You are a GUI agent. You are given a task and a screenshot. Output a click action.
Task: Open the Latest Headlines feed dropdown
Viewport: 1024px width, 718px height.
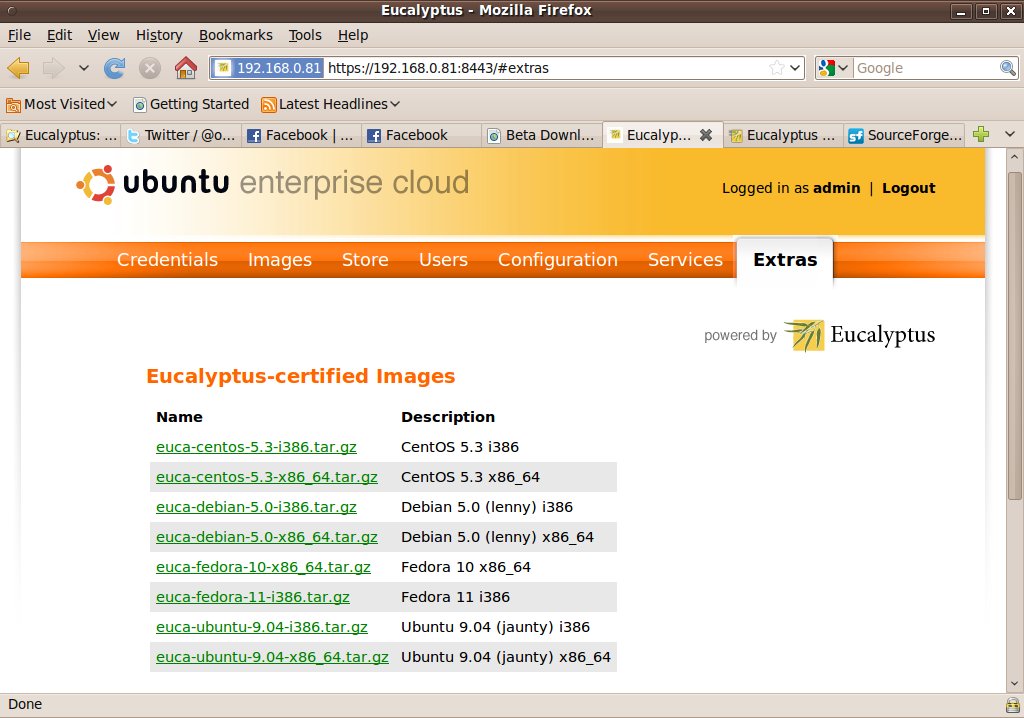(330, 104)
